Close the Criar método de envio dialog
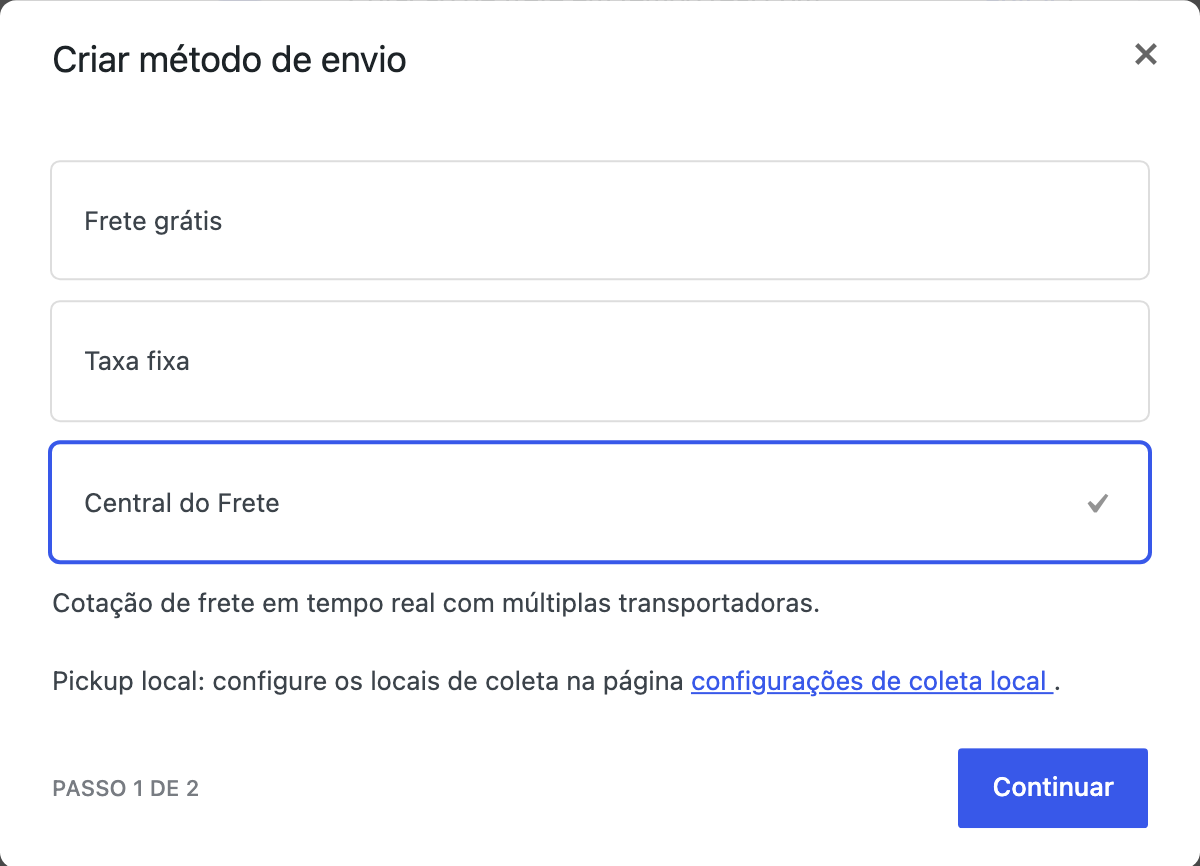This screenshot has width=1200, height=866. (1145, 55)
